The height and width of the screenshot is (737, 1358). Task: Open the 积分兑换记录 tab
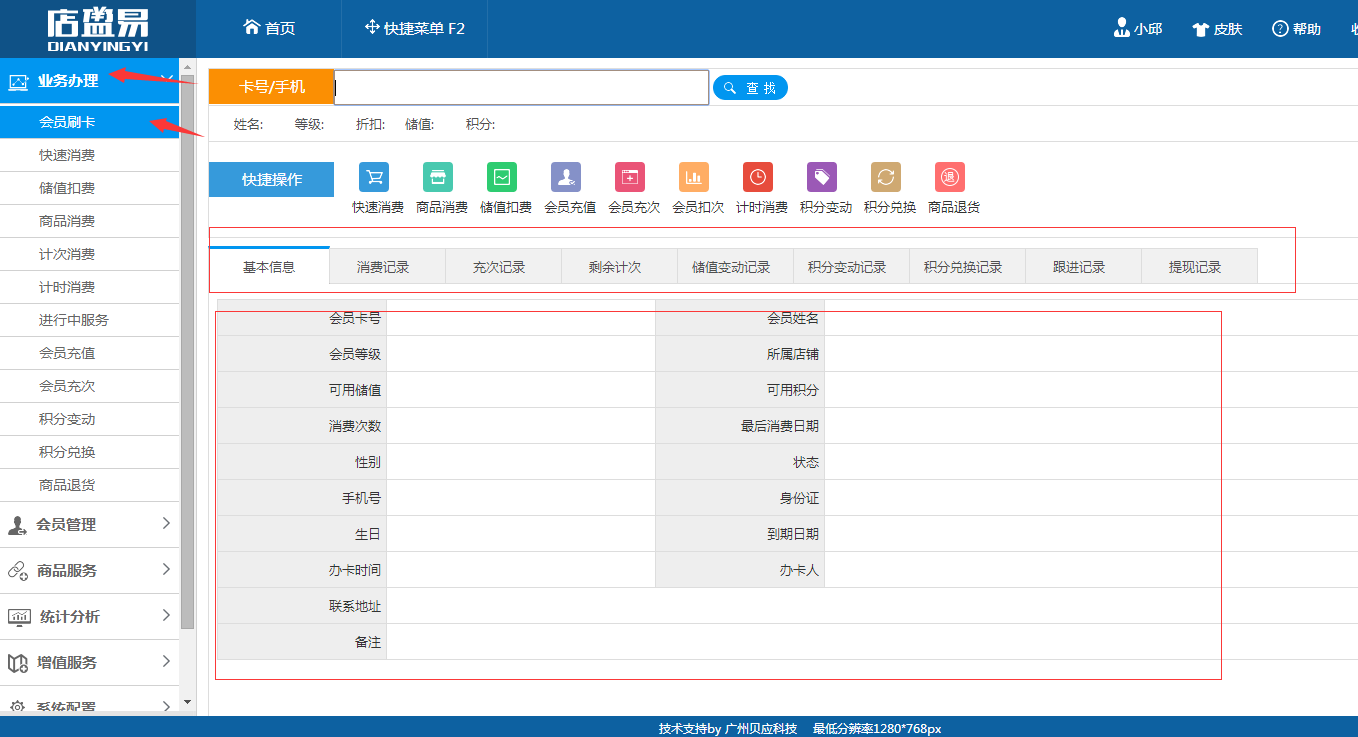coord(967,267)
